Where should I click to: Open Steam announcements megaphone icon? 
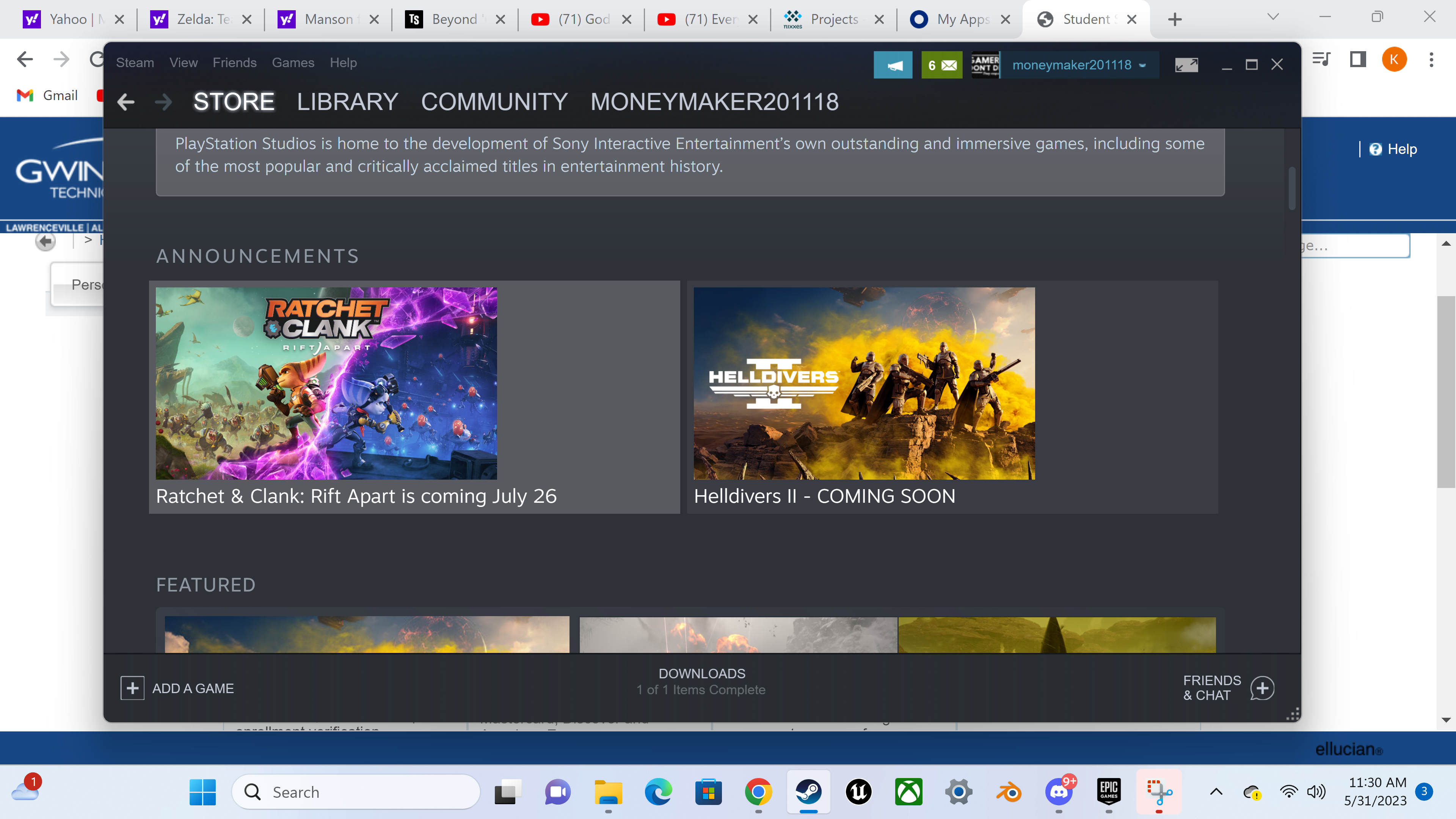(893, 65)
